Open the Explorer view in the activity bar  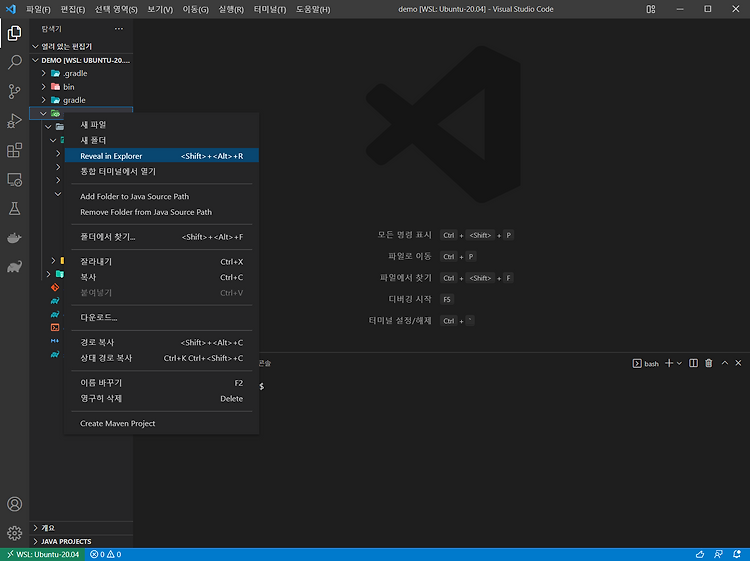[14, 33]
